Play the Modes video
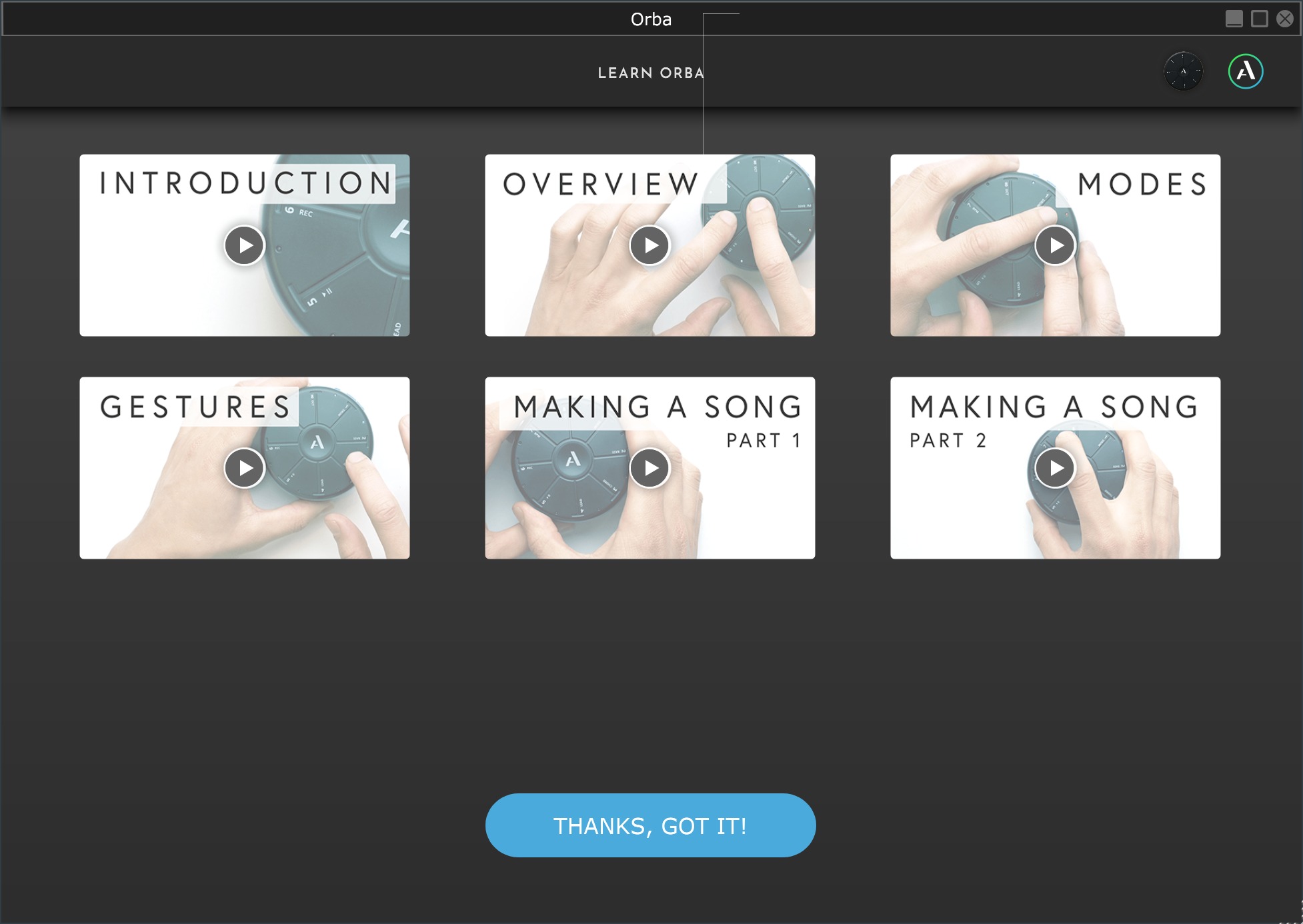The image size is (1303, 924). click(x=1055, y=245)
